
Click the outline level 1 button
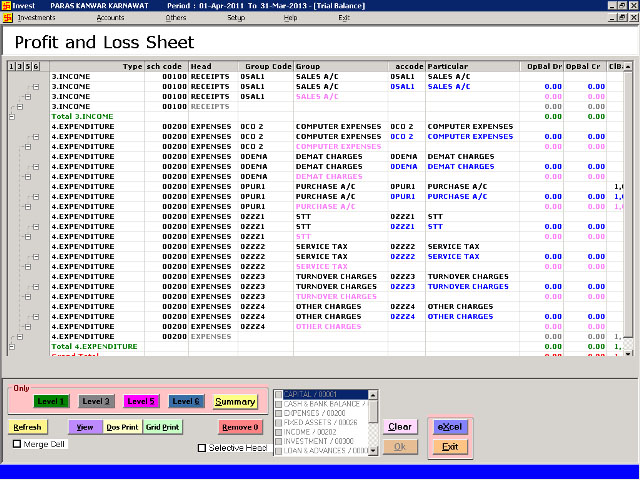[11, 67]
